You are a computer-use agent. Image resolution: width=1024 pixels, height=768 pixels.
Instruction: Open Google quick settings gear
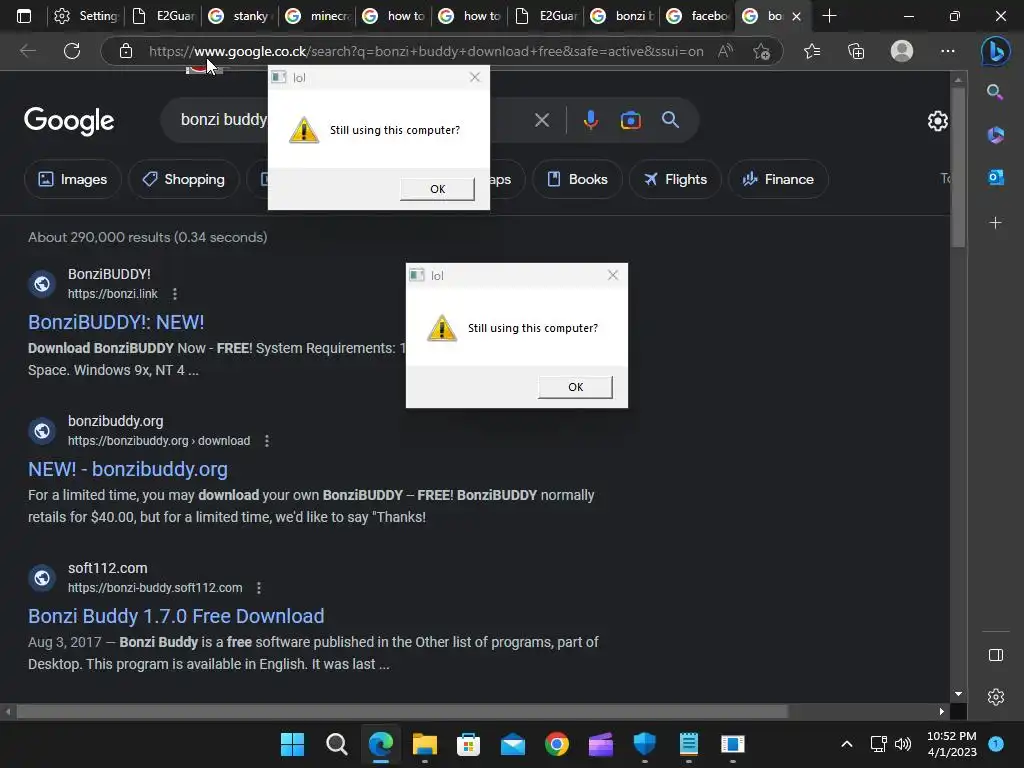pyautogui.click(x=938, y=121)
